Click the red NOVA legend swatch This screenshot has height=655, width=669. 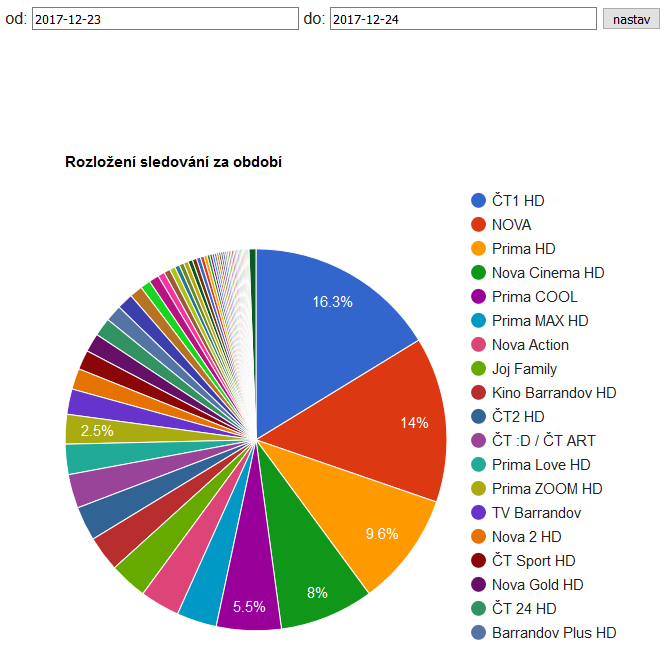[x=478, y=224]
